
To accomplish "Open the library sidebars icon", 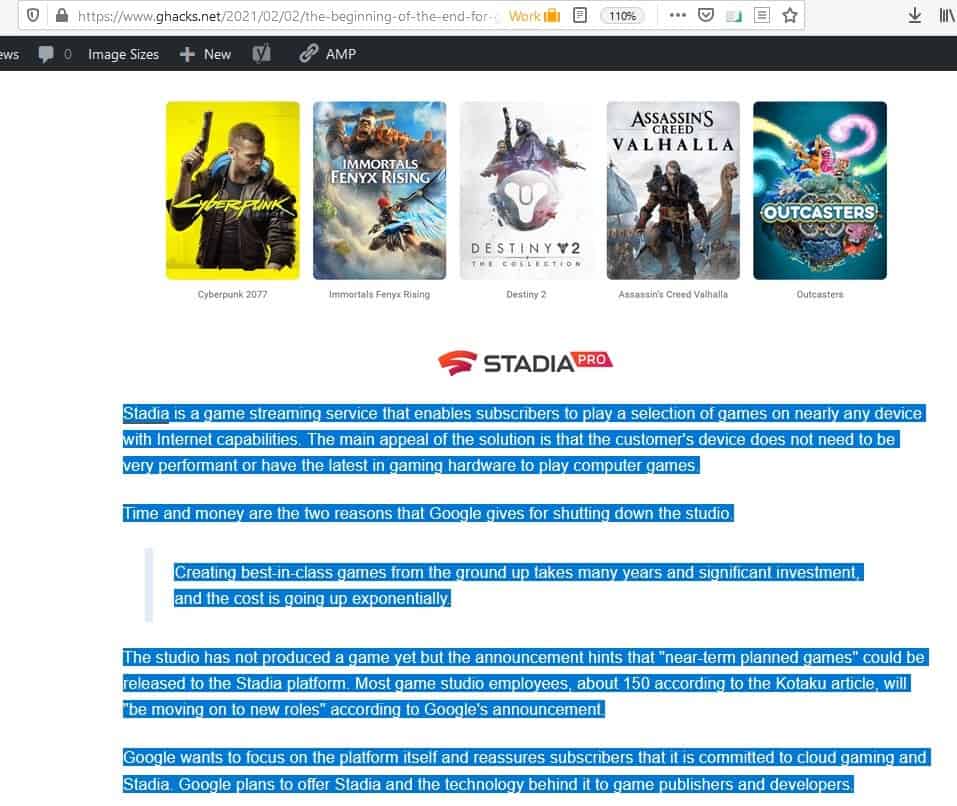I will click(x=946, y=15).
